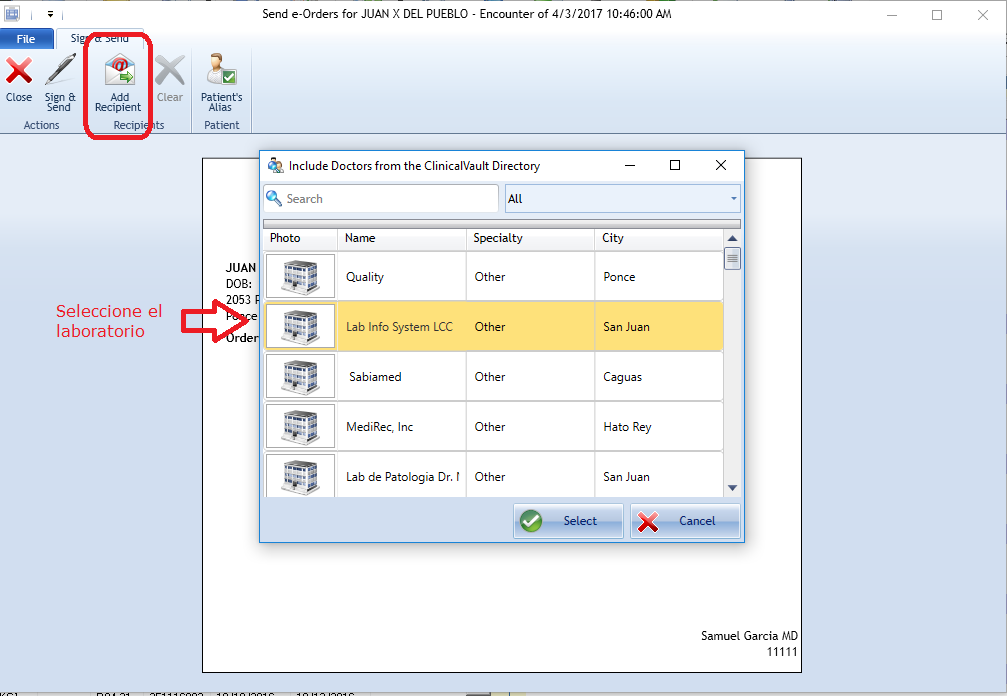Sort directory by the Name column header
This screenshot has width=1007, height=696.
click(402, 238)
